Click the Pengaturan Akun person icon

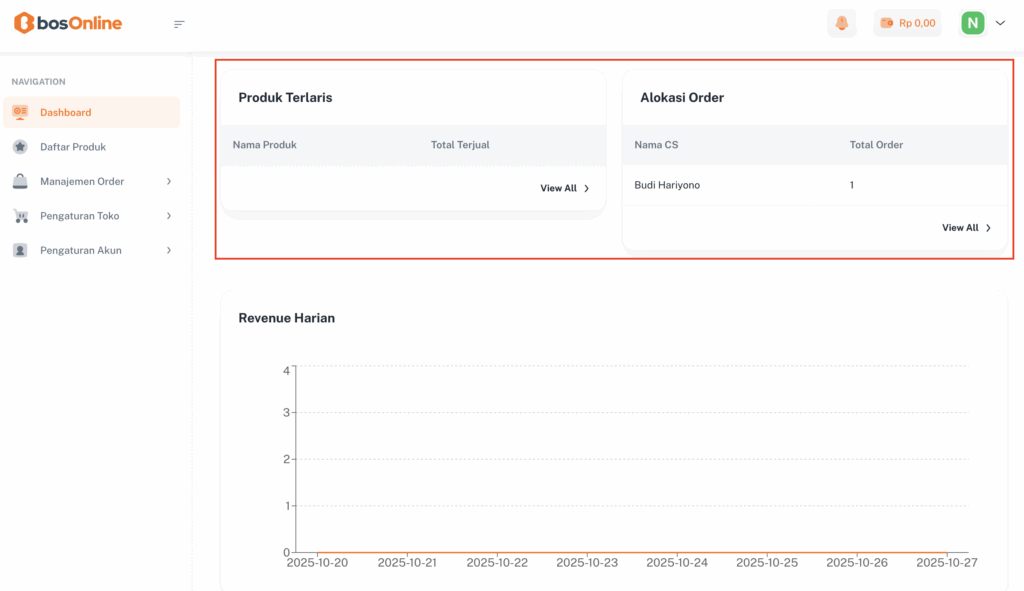pos(20,250)
